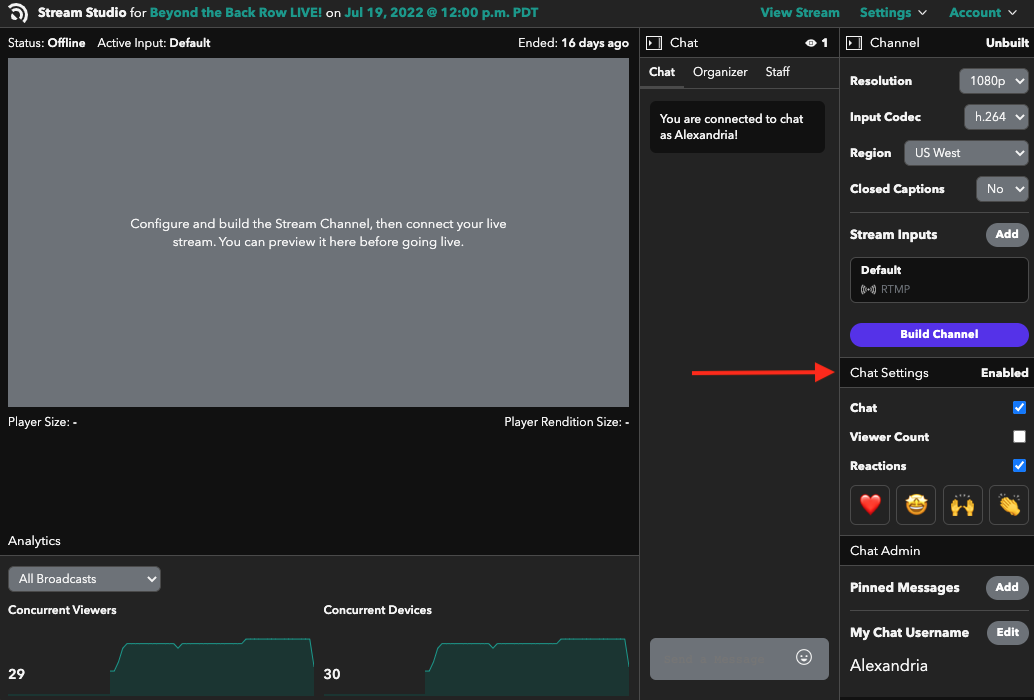Open the Input Codec h.264 dropdown
This screenshot has height=700, width=1034.
pos(996,117)
